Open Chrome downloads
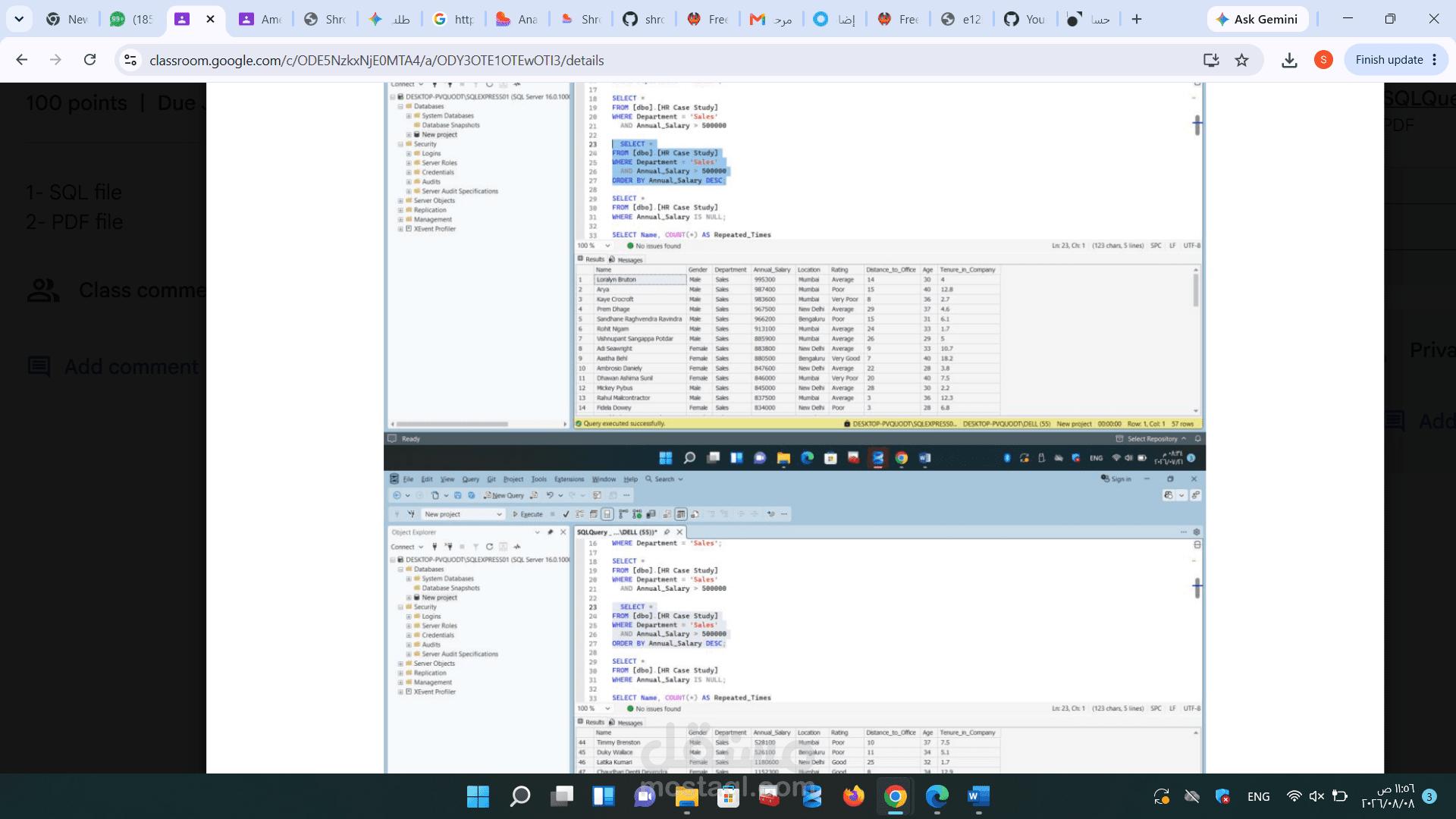1456x819 pixels. 1289,60
